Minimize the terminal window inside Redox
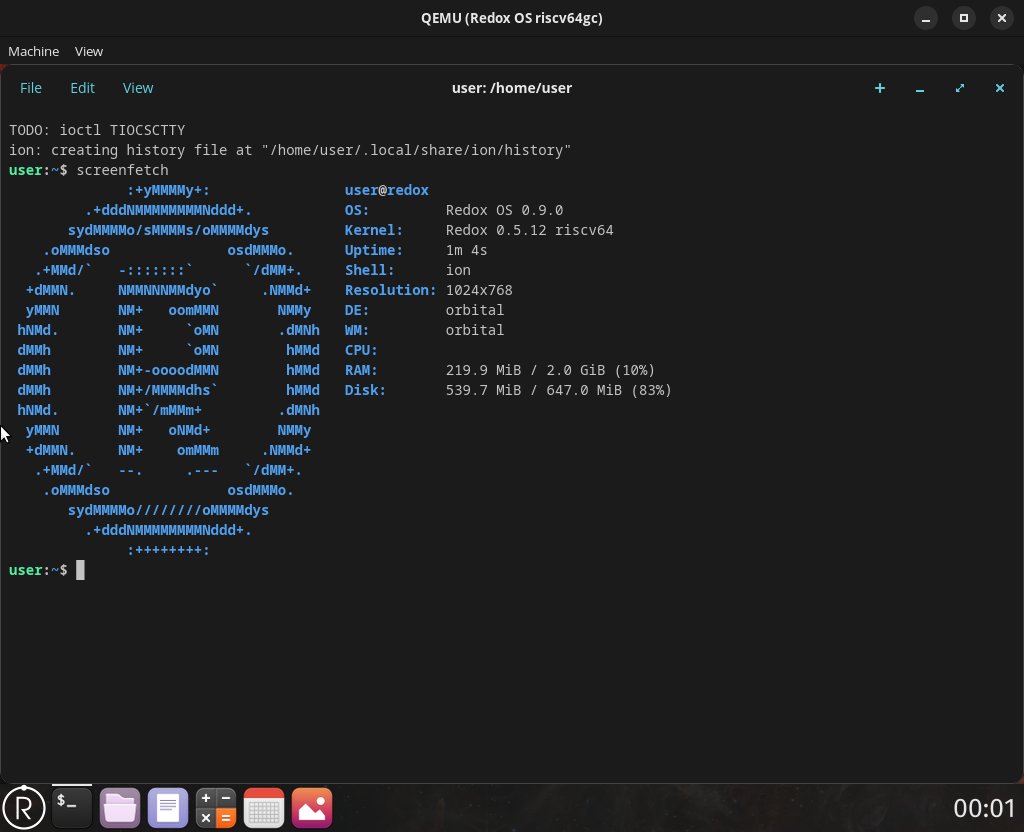This screenshot has width=1024, height=832. (x=920, y=88)
